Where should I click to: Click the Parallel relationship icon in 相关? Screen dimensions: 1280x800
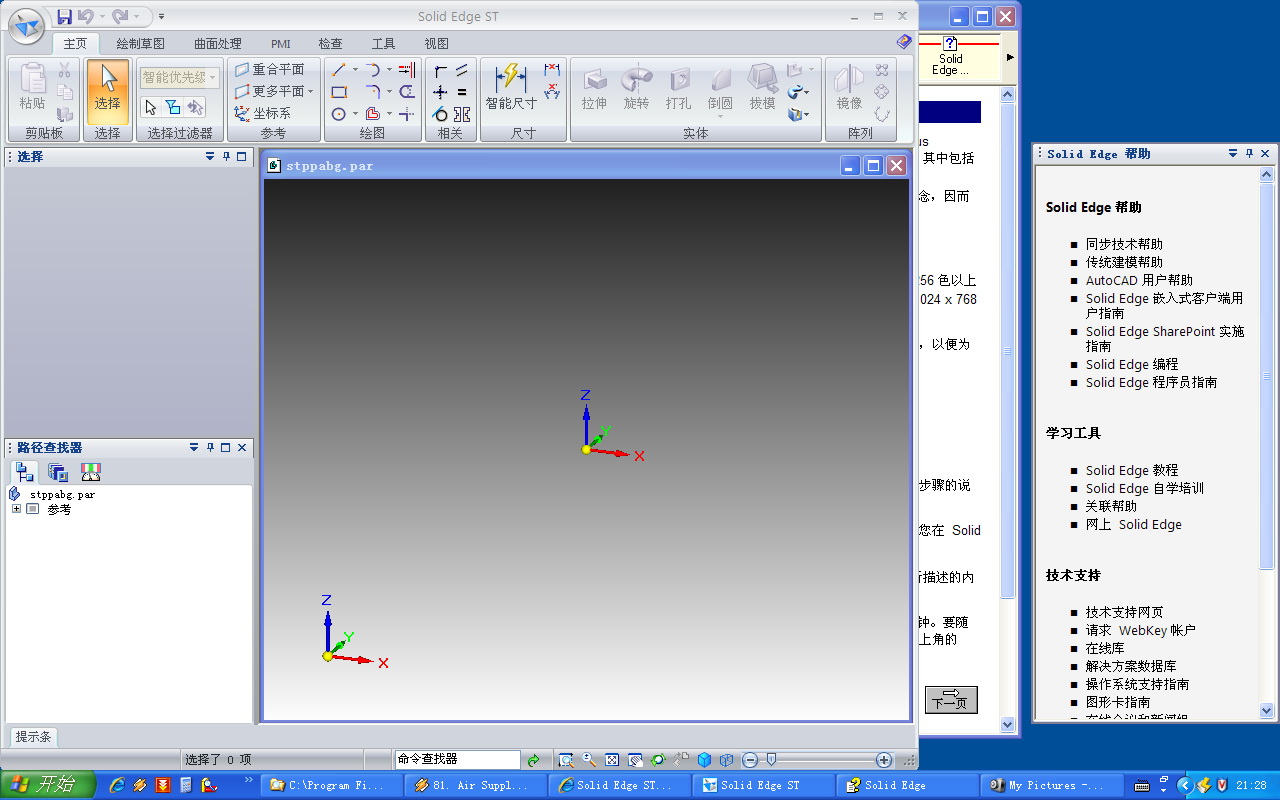tap(462, 70)
